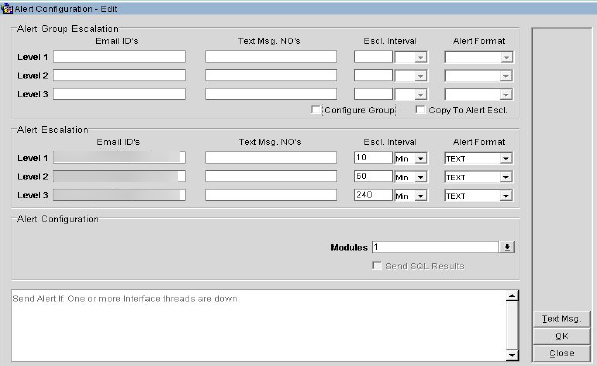Select the interval field containing 240
Screen dimensions: 597x366
point(373,195)
